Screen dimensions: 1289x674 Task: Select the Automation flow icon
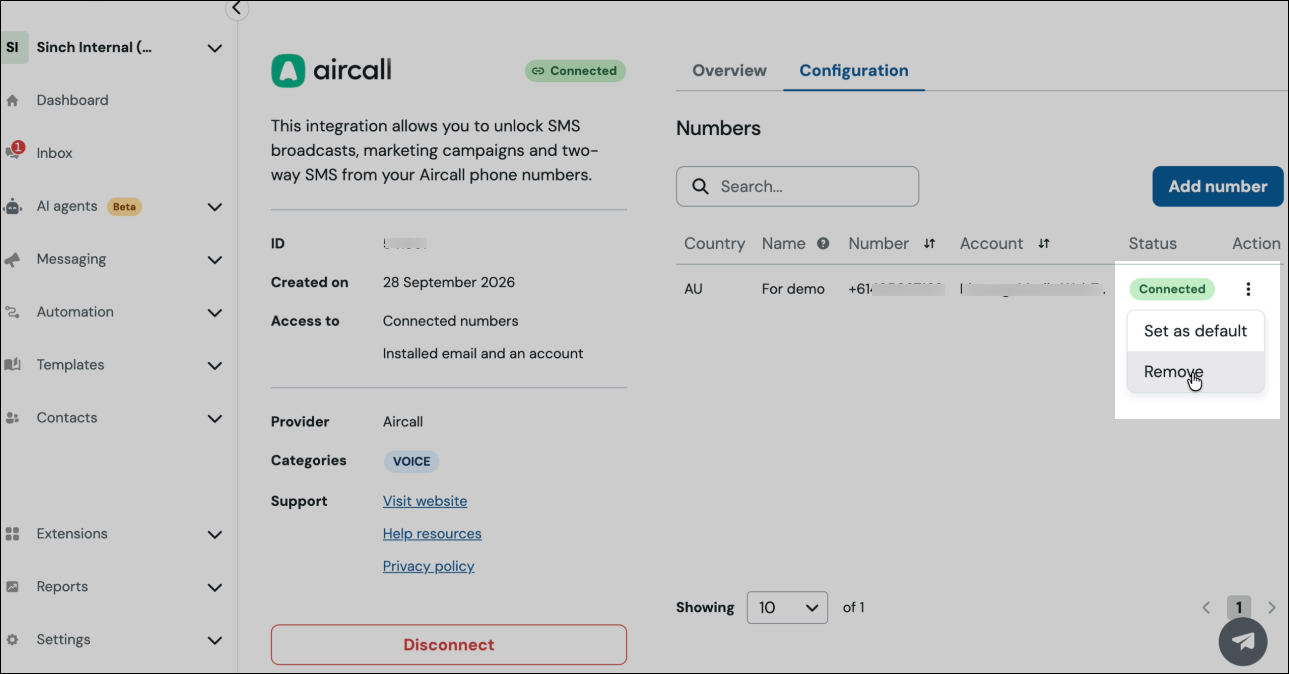[13, 312]
